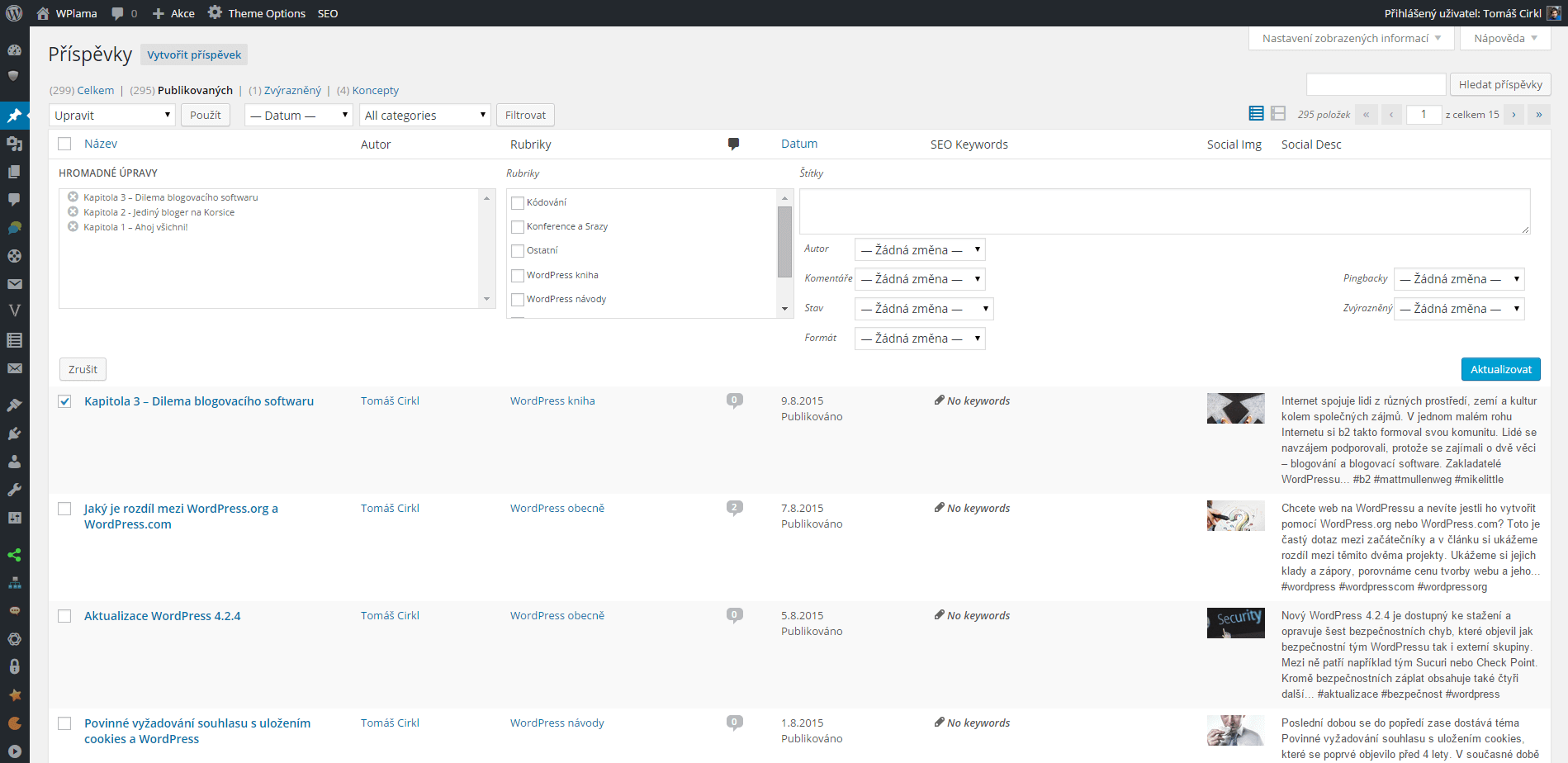
Task: Open the Users person sidebar icon
Action: [x=14, y=462]
